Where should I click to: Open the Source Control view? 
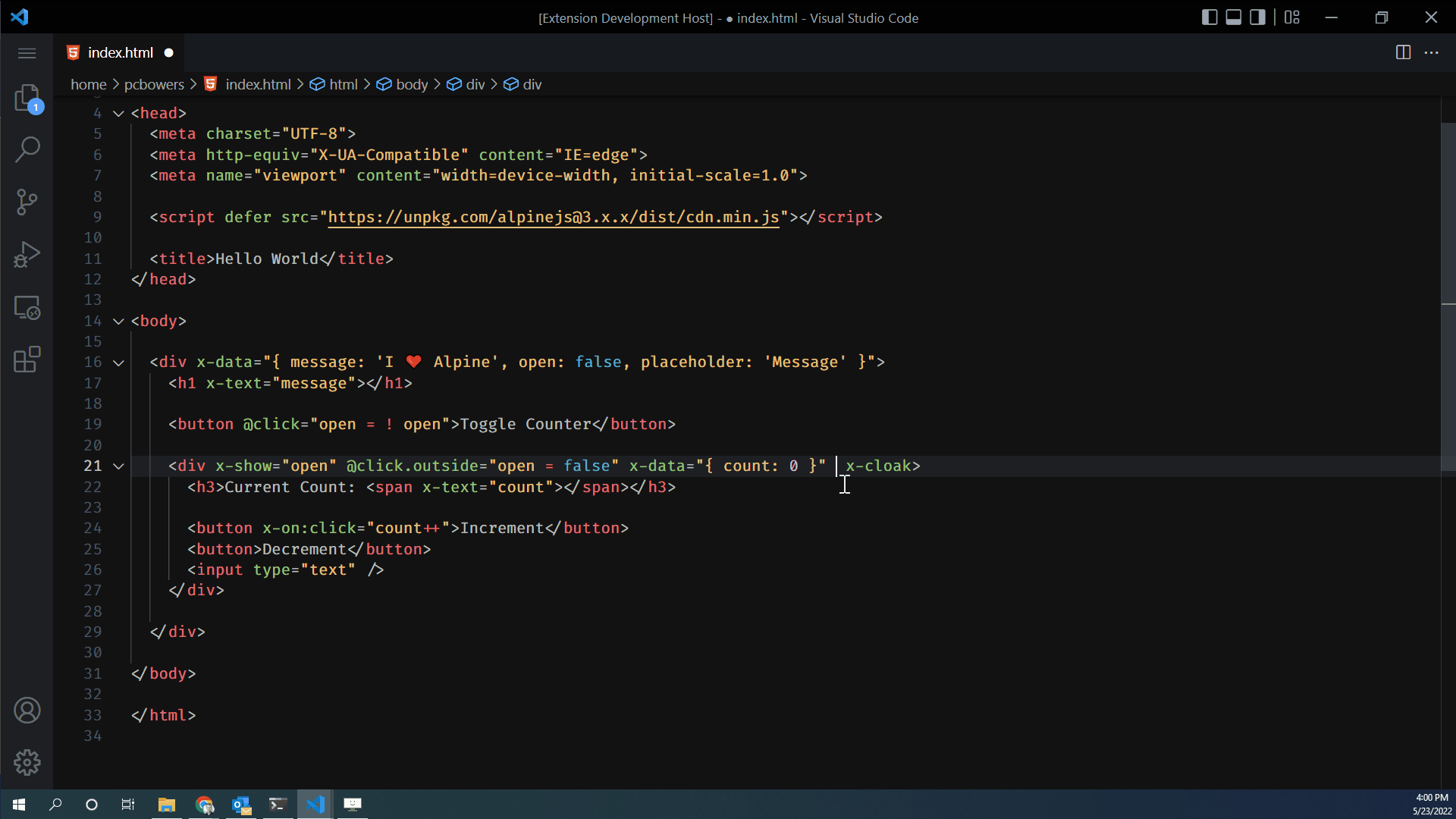(x=27, y=202)
